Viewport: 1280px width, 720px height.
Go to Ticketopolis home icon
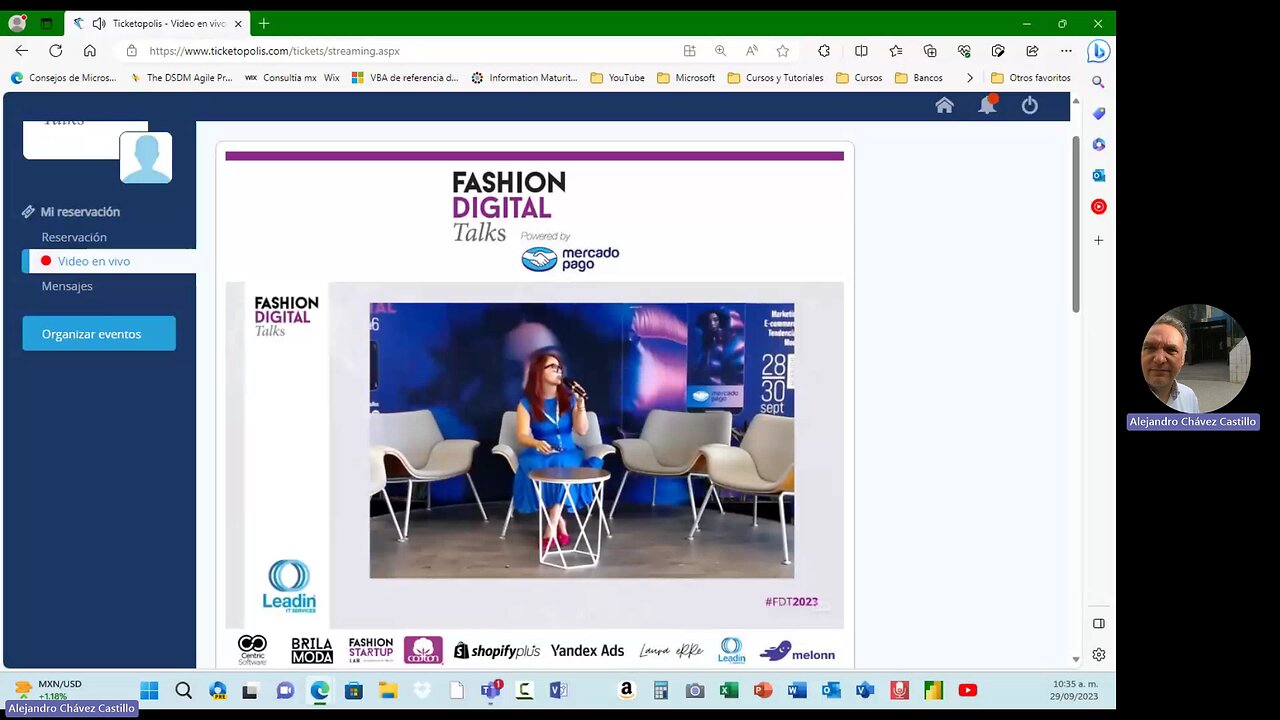pyautogui.click(x=944, y=106)
